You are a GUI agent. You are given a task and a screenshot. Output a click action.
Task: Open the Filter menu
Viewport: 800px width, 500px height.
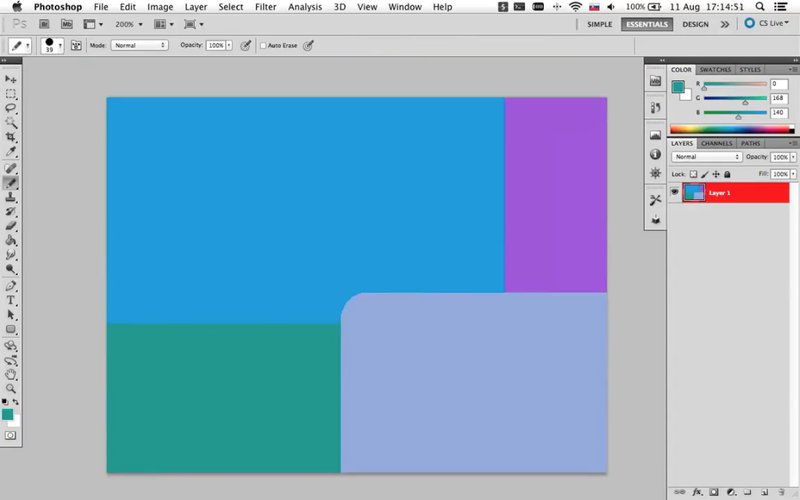(x=266, y=7)
